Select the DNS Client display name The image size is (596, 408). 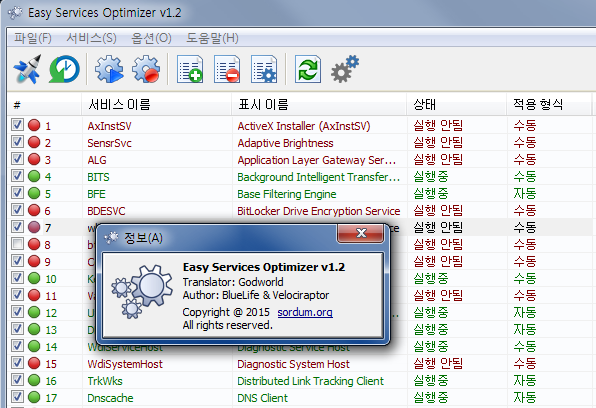pyautogui.click(x=262, y=398)
